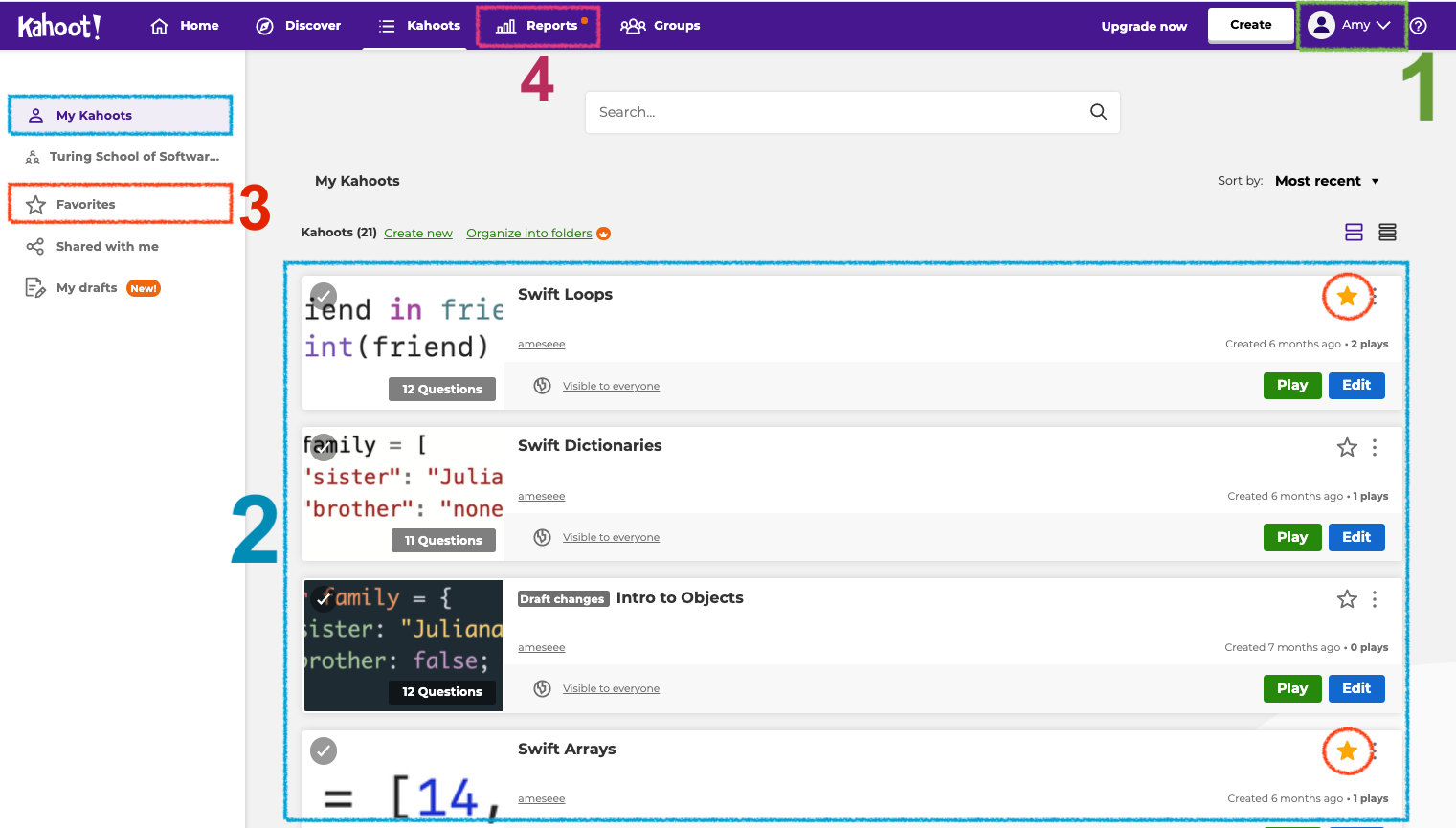This screenshot has height=828, width=1456.
Task: Expand the account chevron next to Amy
Action: click(1383, 26)
